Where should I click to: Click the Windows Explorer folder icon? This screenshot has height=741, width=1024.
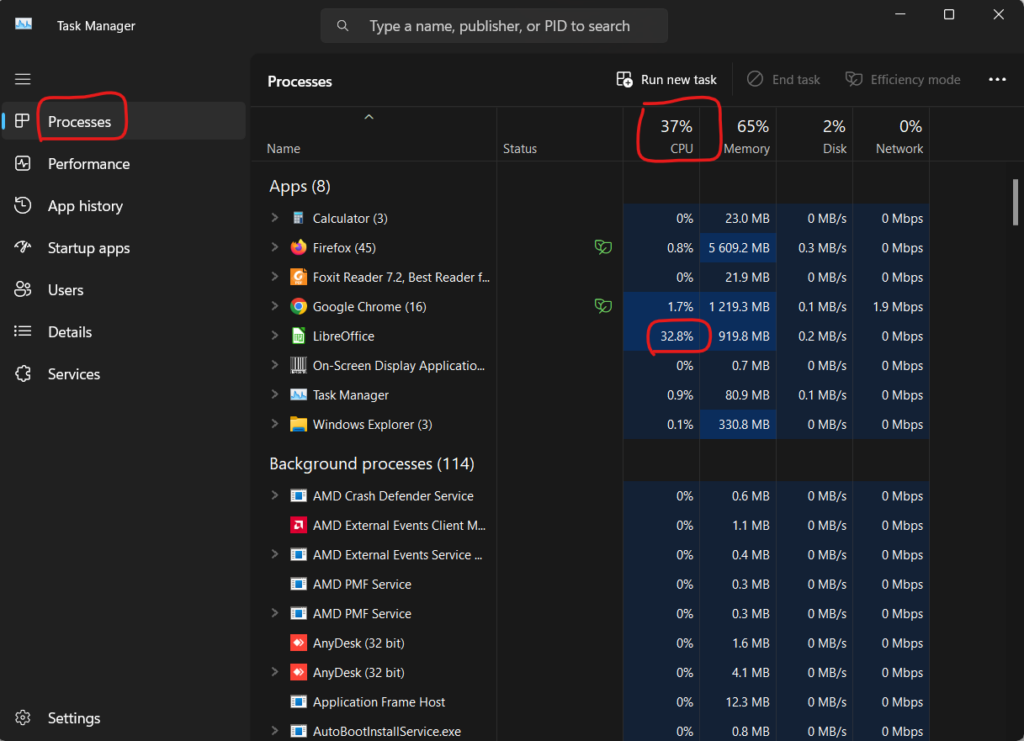[x=298, y=424]
